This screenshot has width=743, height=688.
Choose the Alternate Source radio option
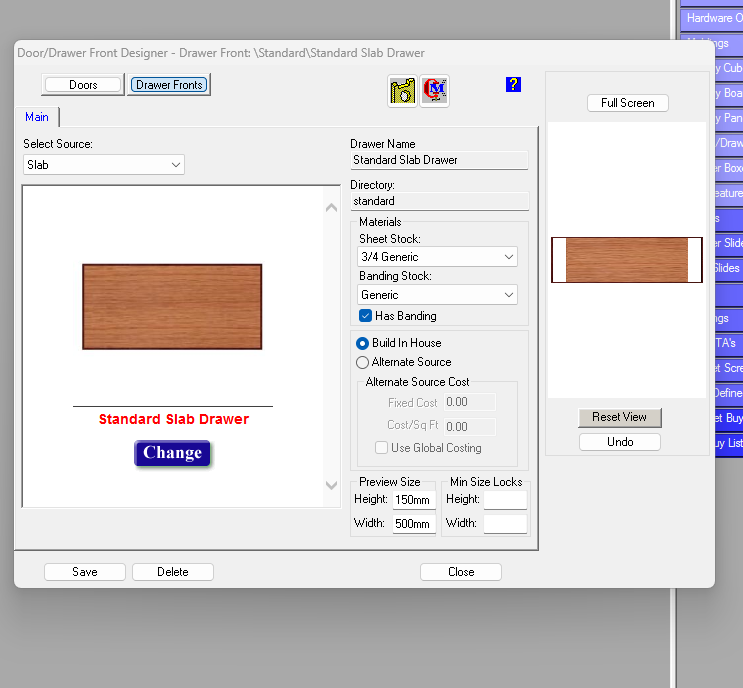point(363,362)
